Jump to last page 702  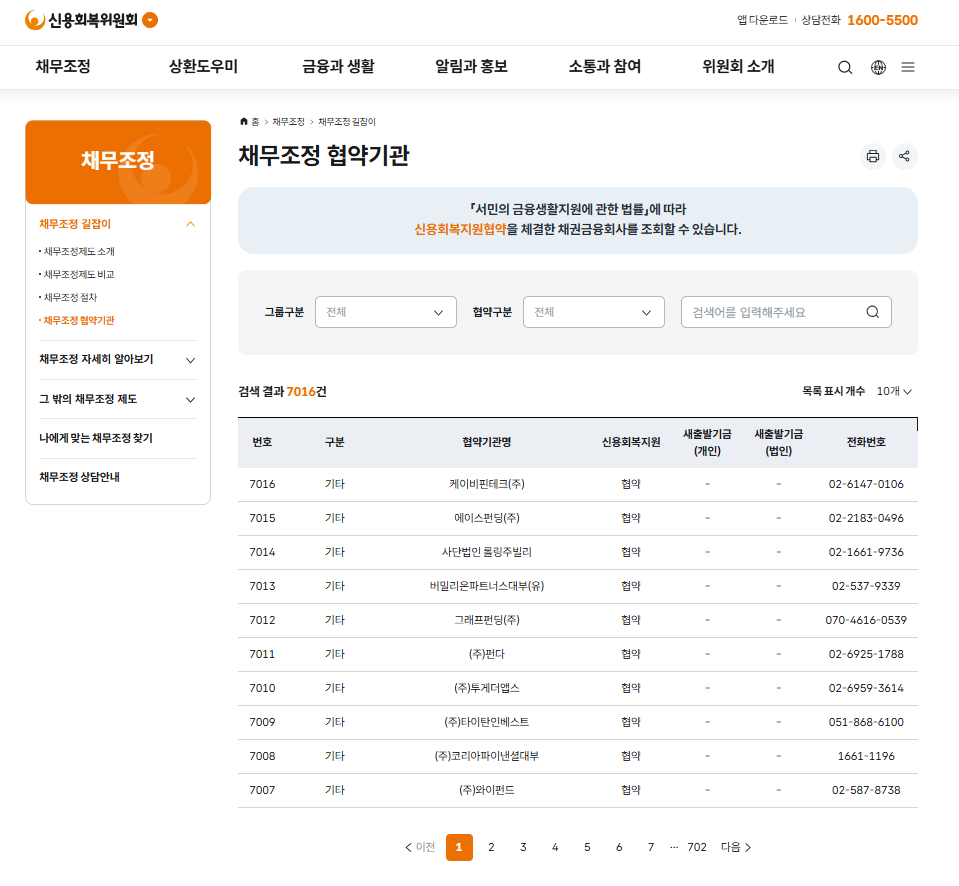pyautogui.click(x=697, y=847)
